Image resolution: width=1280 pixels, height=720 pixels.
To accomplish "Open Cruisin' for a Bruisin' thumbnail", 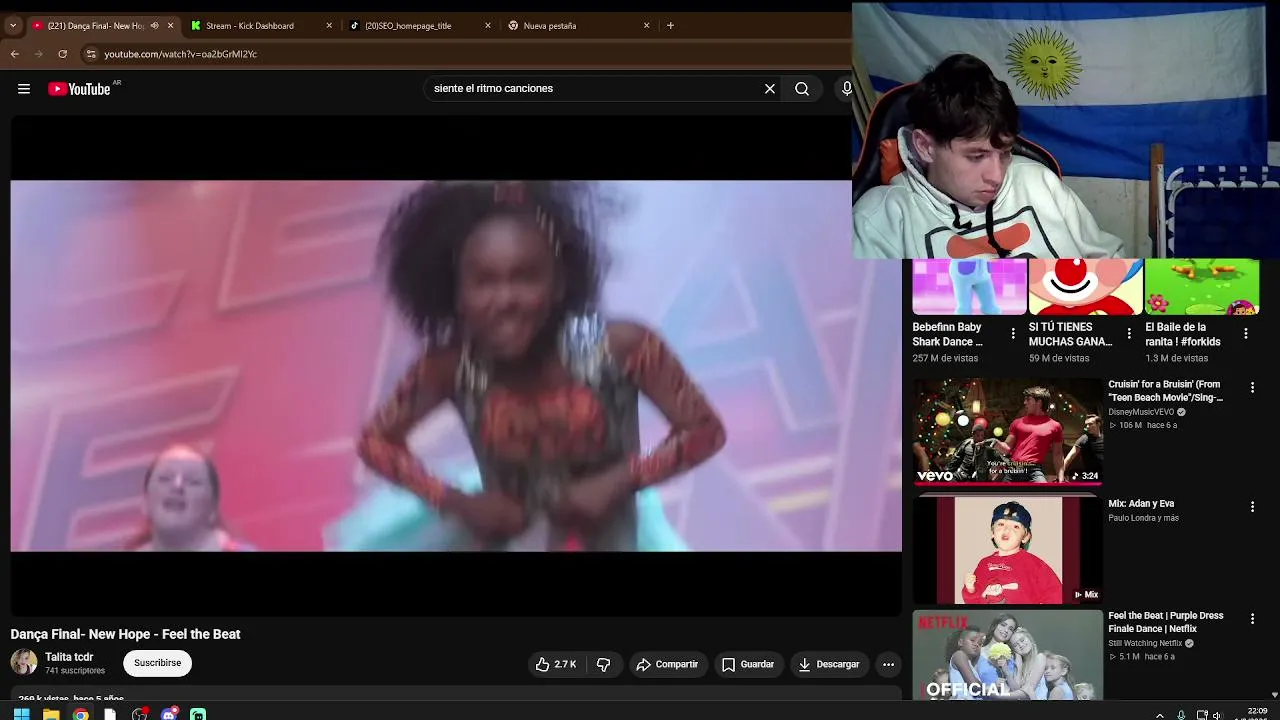I will 1008,431.
